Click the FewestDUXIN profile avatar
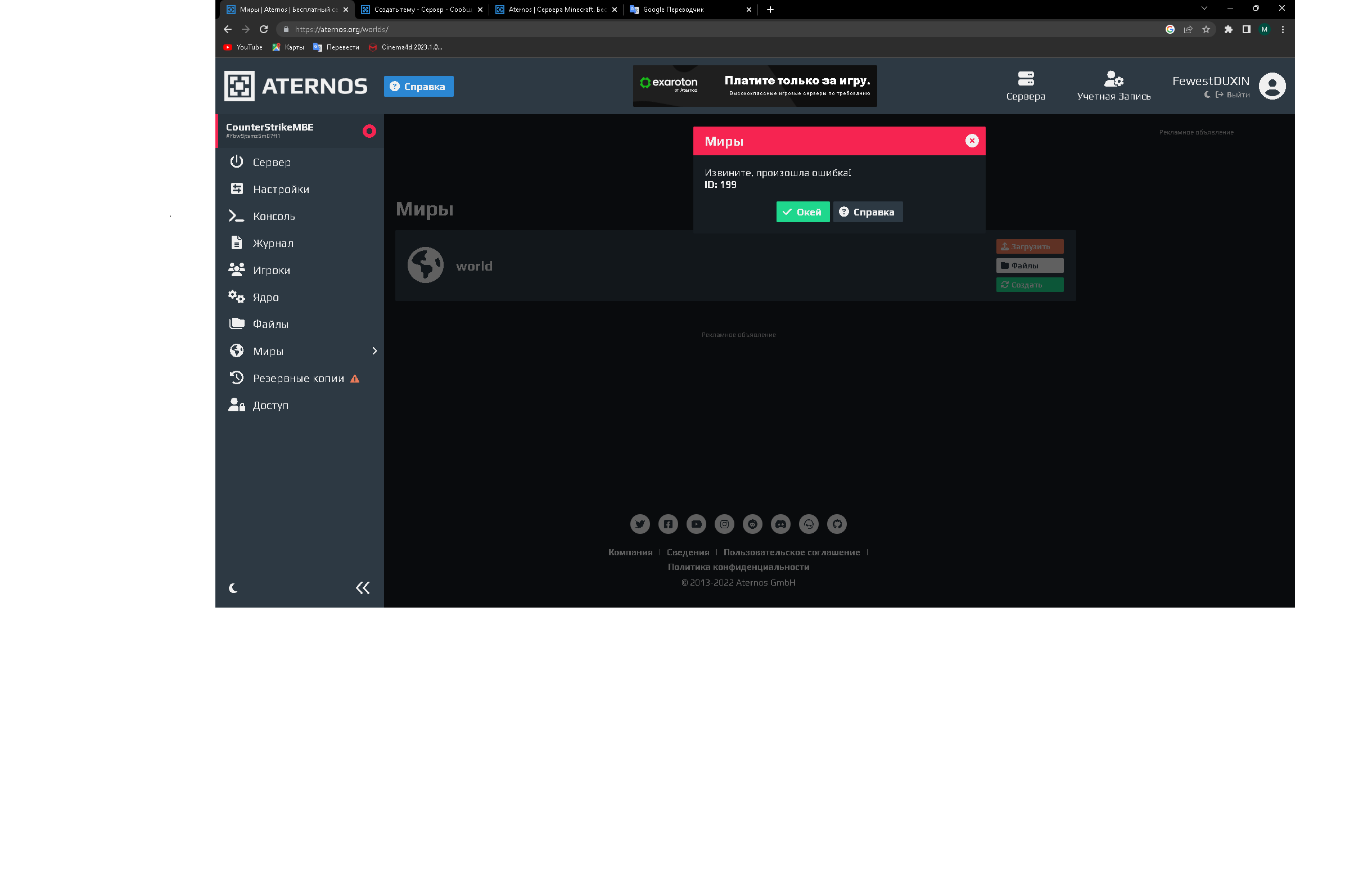The width and height of the screenshot is (1372, 890). pos(1272,87)
